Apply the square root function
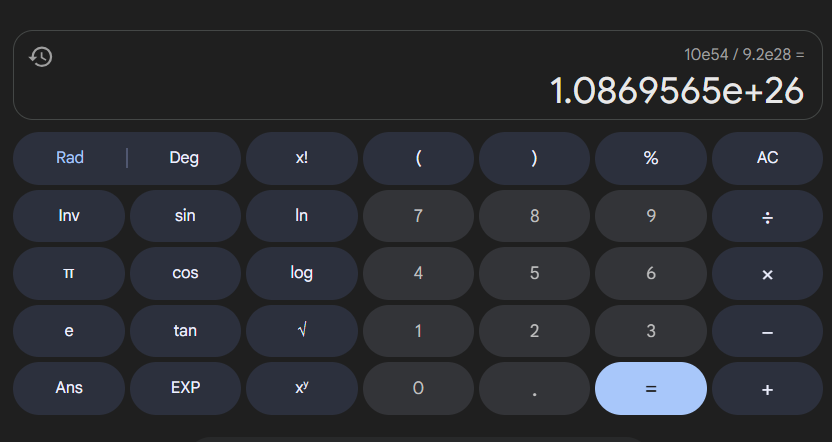 click(301, 331)
